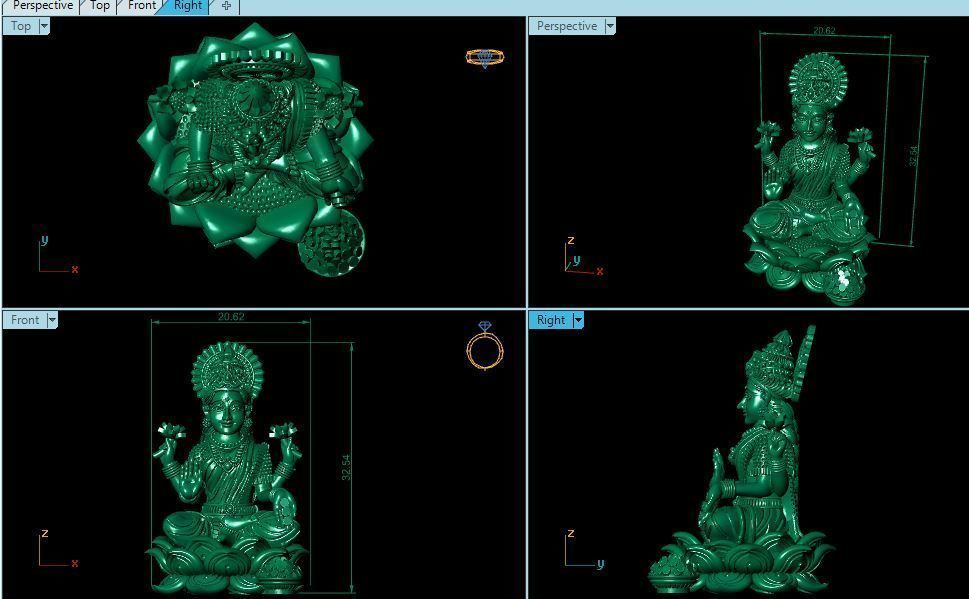Click the 32.54 dimension in Front viewport
The height and width of the screenshot is (599, 969).
pyautogui.click(x=346, y=467)
